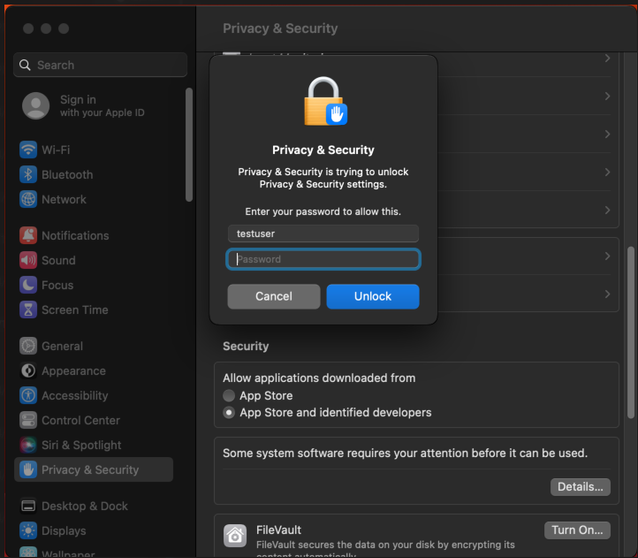
Task: Click the Search field in sidebar
Action: click(100, 65)
